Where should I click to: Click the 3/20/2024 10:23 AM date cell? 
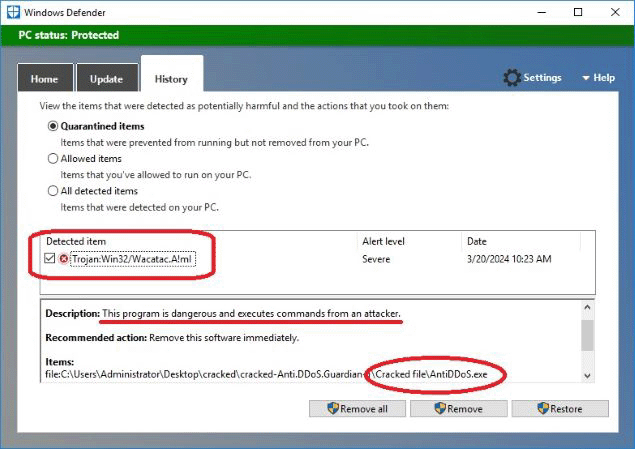[x=509, y=259]
